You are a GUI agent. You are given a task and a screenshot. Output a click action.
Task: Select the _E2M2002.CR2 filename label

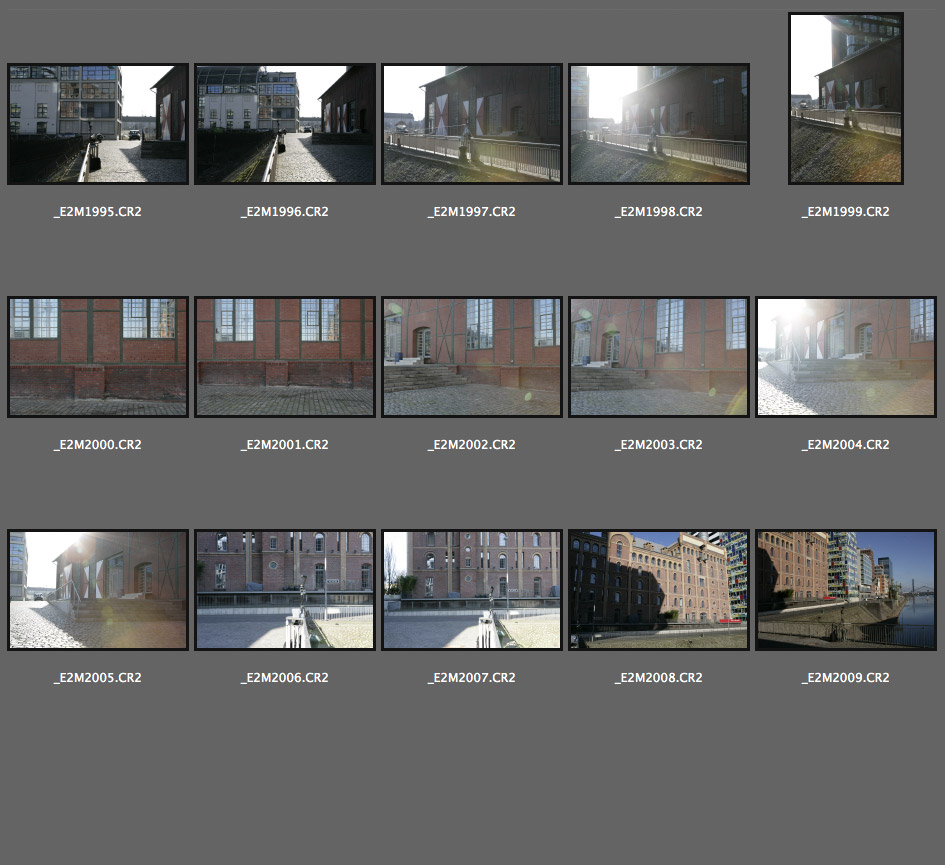click(472, 445)
